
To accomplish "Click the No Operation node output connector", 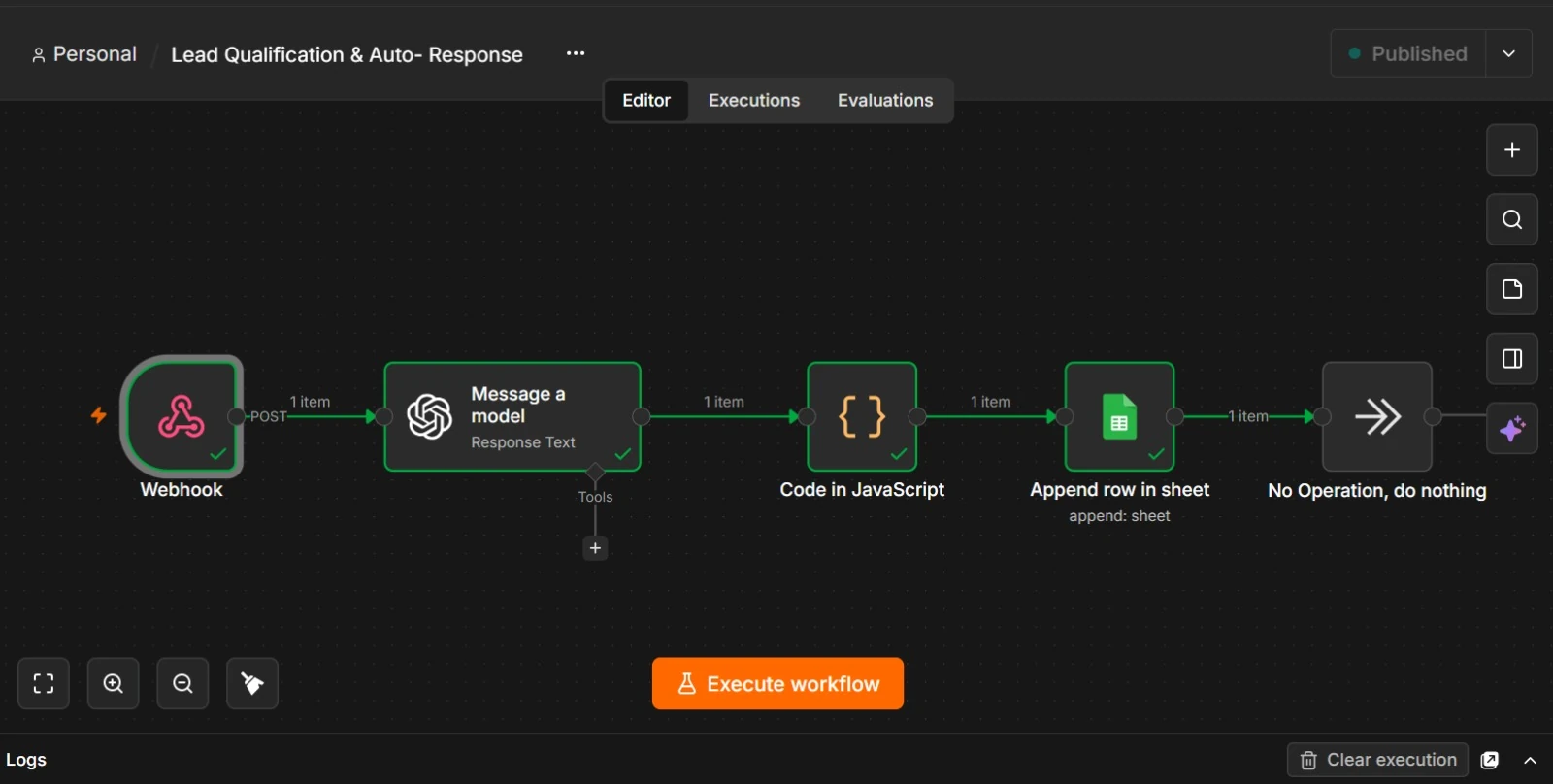I will click(x=1433, y=416).
